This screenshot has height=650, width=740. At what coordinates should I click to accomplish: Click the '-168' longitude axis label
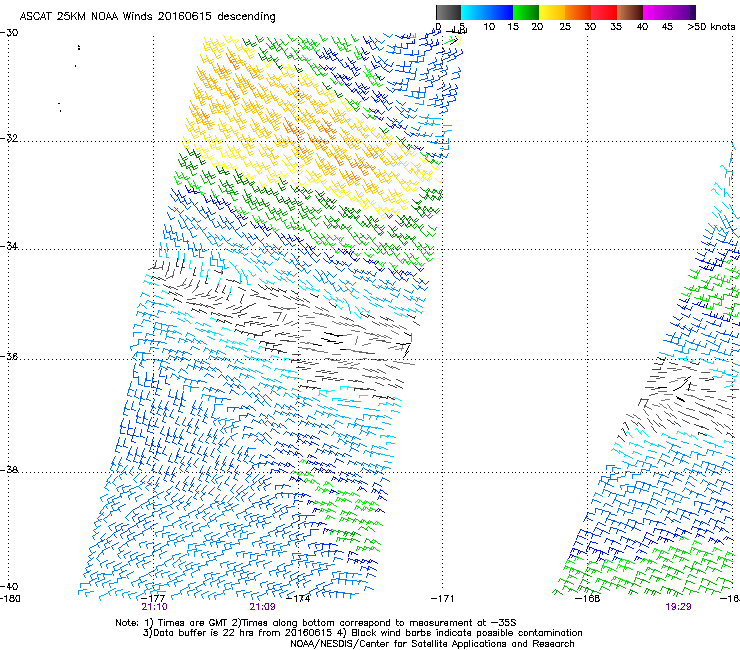click(x=588, y=599)
